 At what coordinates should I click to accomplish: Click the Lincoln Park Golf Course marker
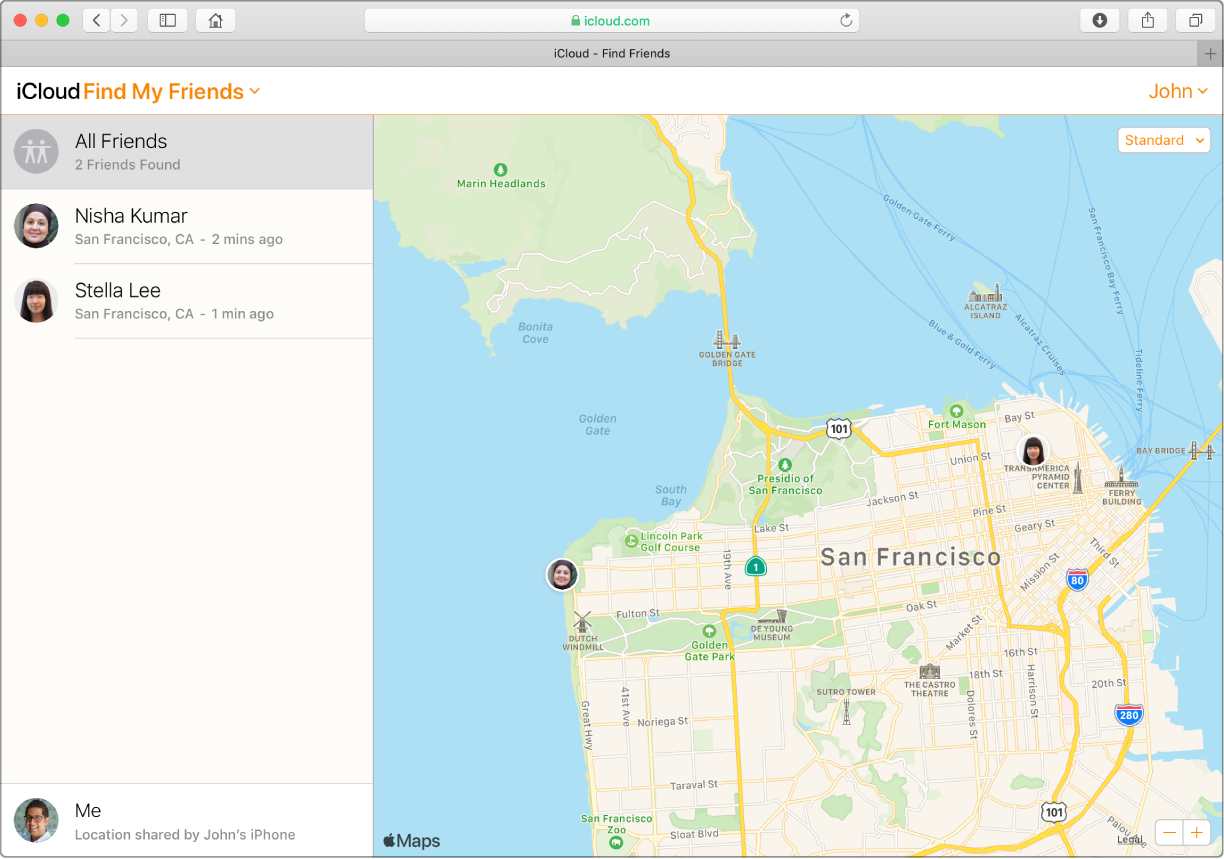point(632,541)
